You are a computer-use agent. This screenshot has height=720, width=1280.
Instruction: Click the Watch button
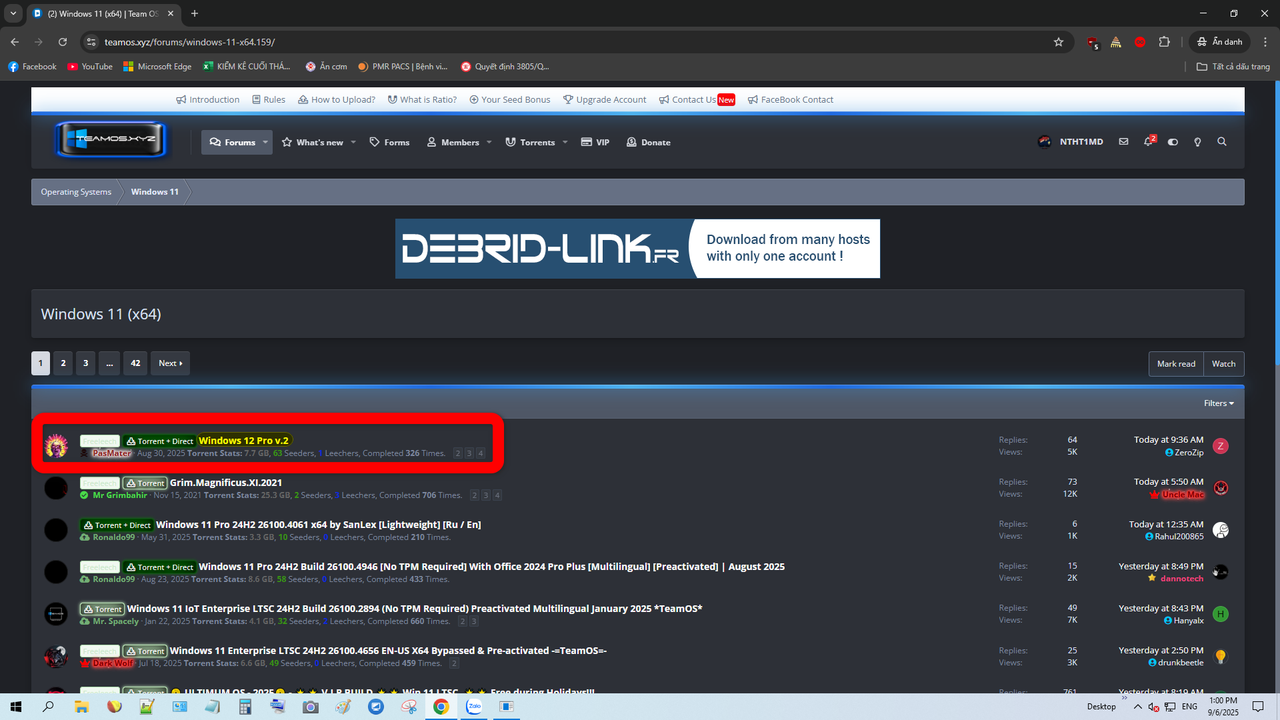[x=1224, y=363]
